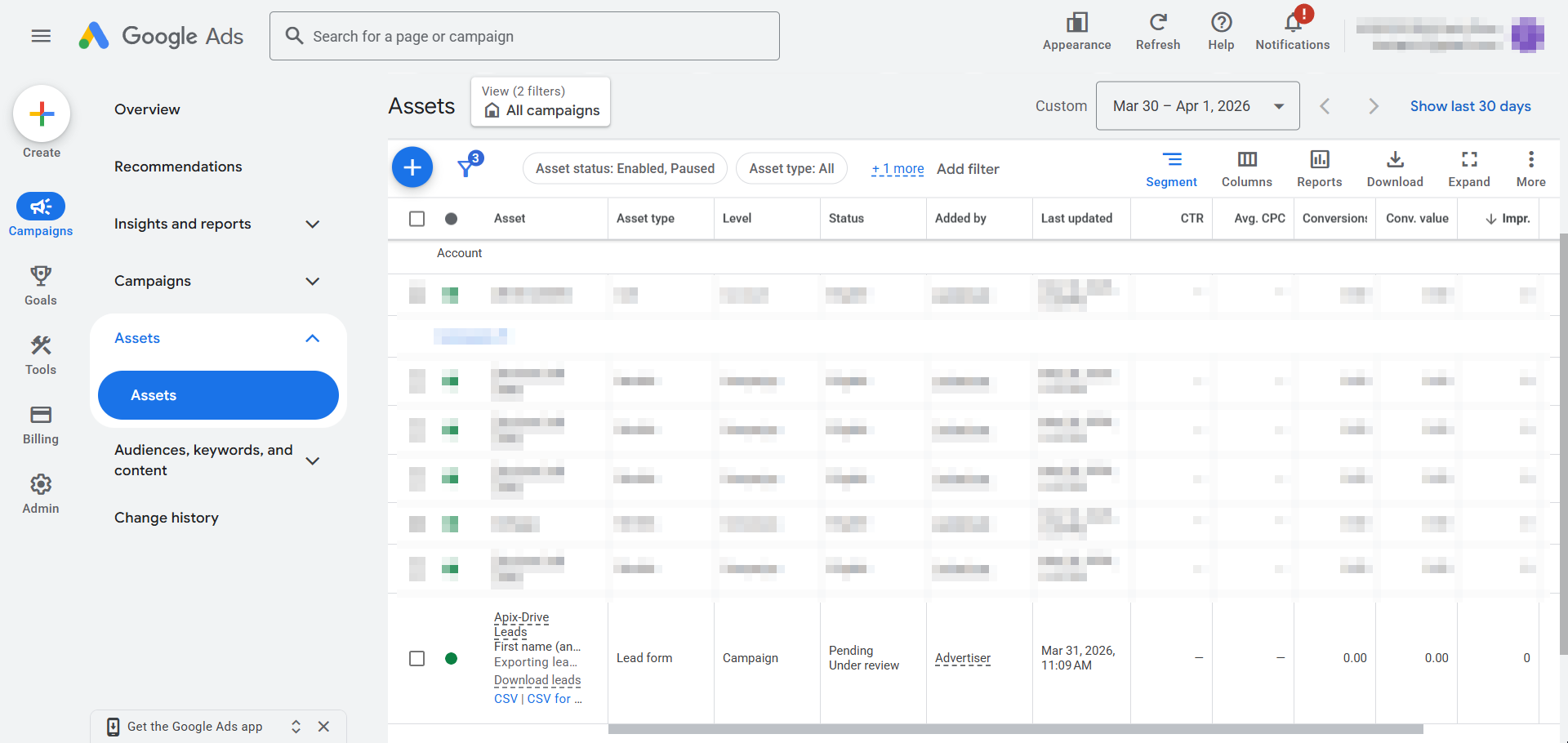This screenshot has width=1568, height=743.
Task: Click the status dot on the Lead form row
Action: [x=452, y=658]
